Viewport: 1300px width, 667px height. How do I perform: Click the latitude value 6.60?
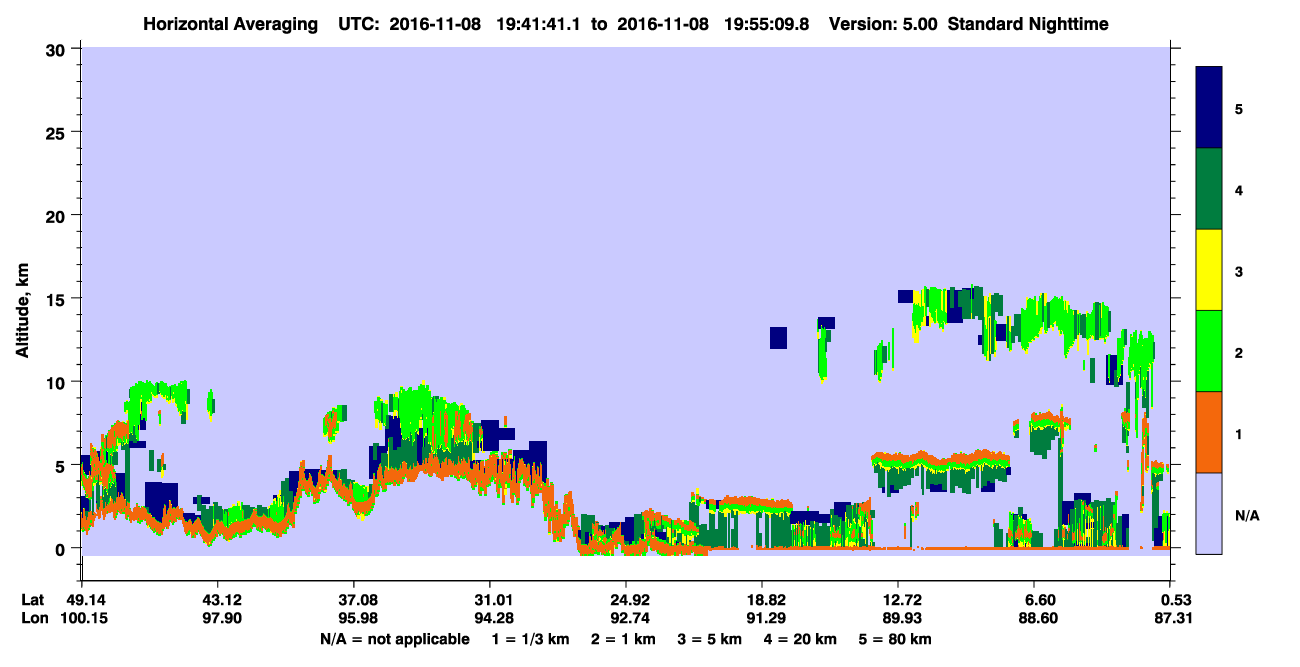[1040, 600]
